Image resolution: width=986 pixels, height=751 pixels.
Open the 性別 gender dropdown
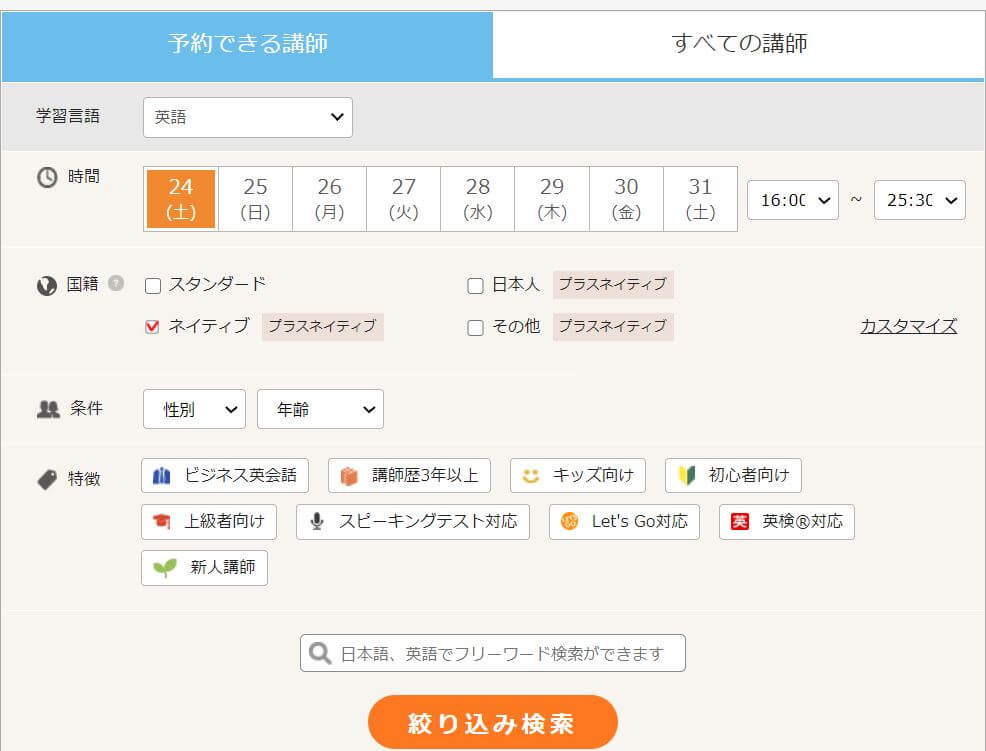click(193, 408)
